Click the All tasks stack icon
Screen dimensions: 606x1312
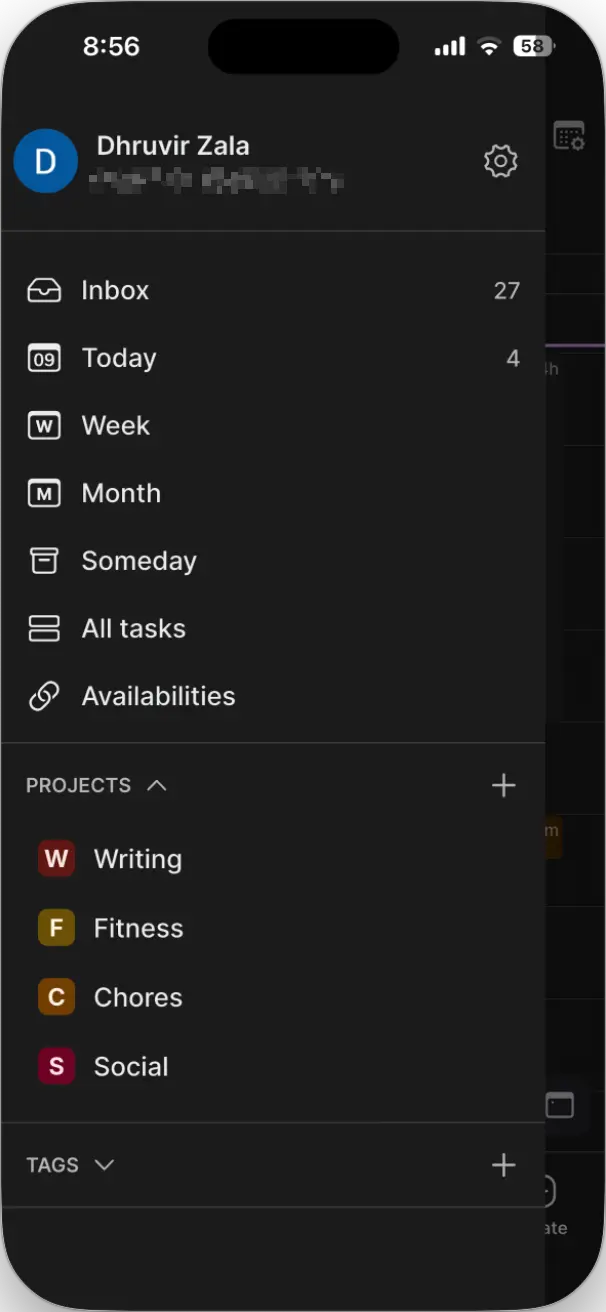(43, 628)
